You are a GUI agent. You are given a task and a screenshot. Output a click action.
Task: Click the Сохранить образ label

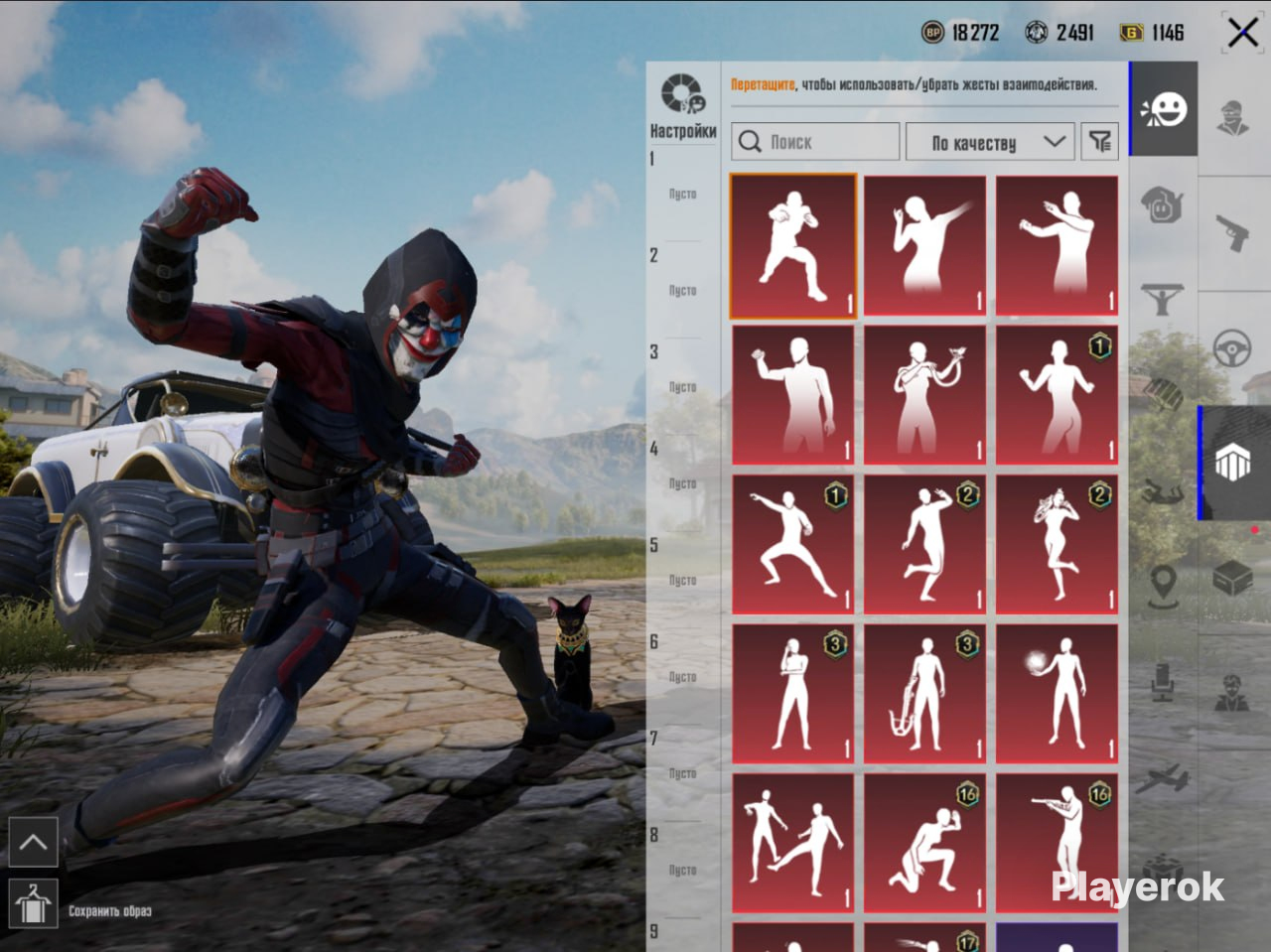(x=110, y=911)
